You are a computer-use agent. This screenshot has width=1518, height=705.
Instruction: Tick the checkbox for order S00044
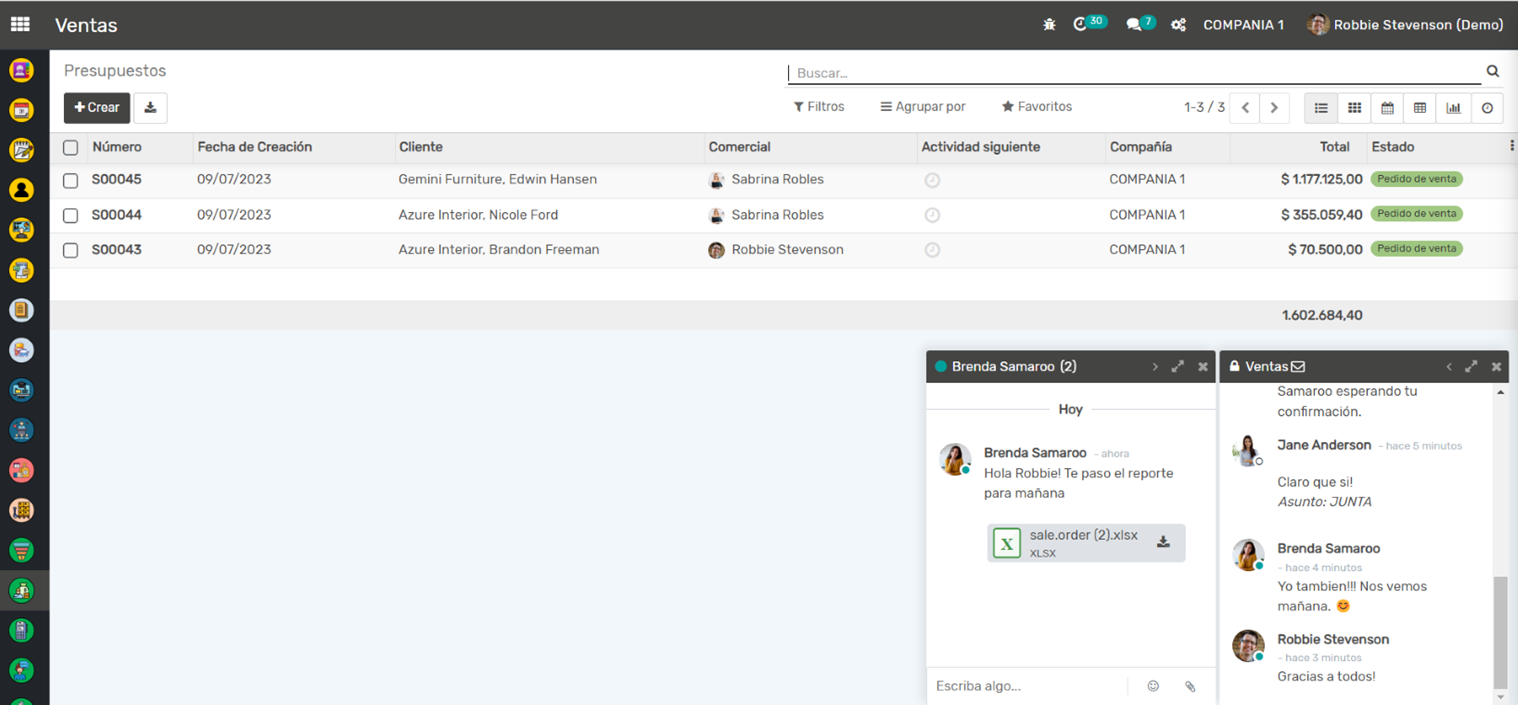[x=70, y=216]
